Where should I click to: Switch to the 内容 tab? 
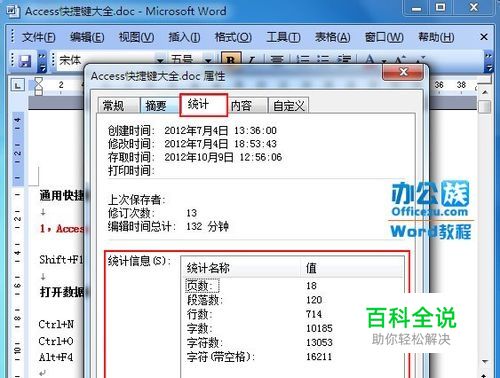click(x=247, y=105)
